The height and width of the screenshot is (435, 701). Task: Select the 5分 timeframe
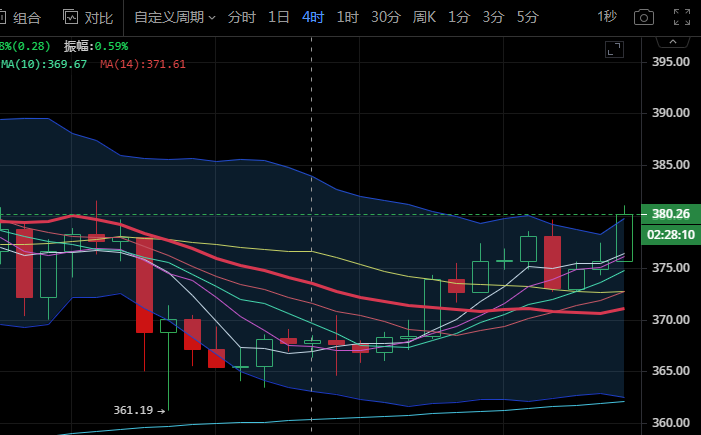(528, 17)
